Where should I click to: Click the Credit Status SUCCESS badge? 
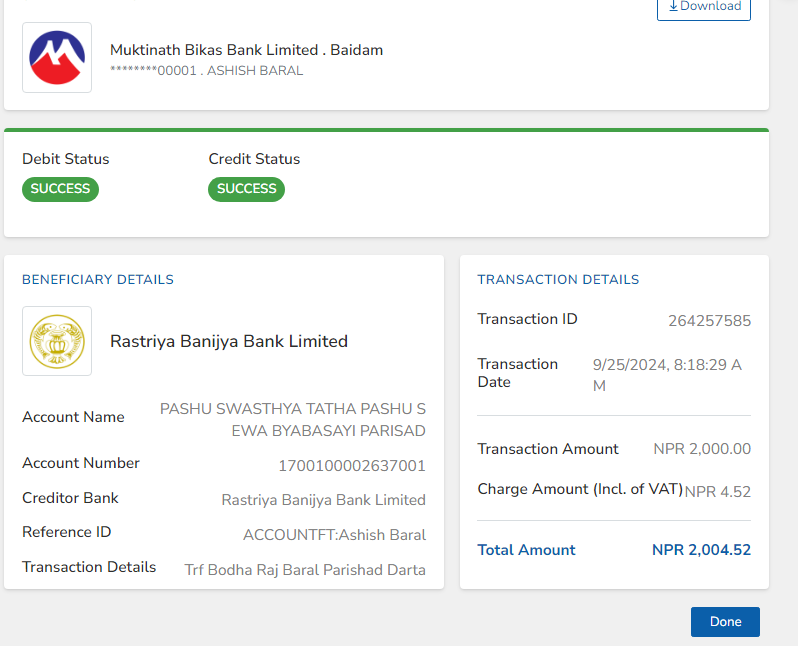pos(246,189)
